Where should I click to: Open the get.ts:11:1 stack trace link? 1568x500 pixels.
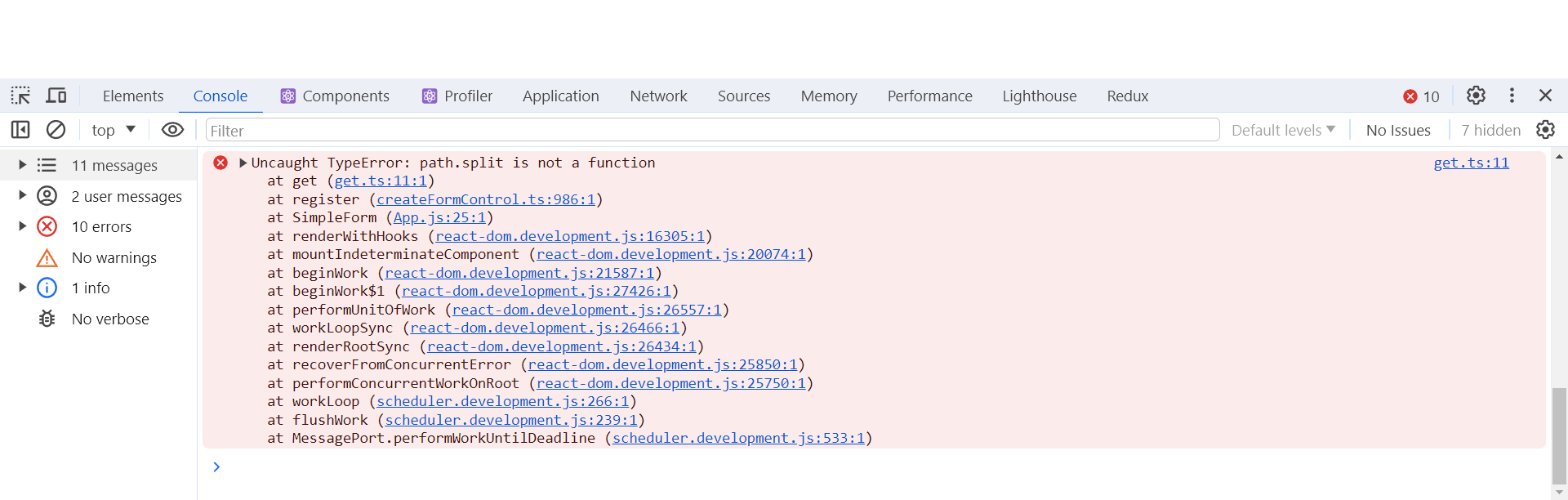381,181
